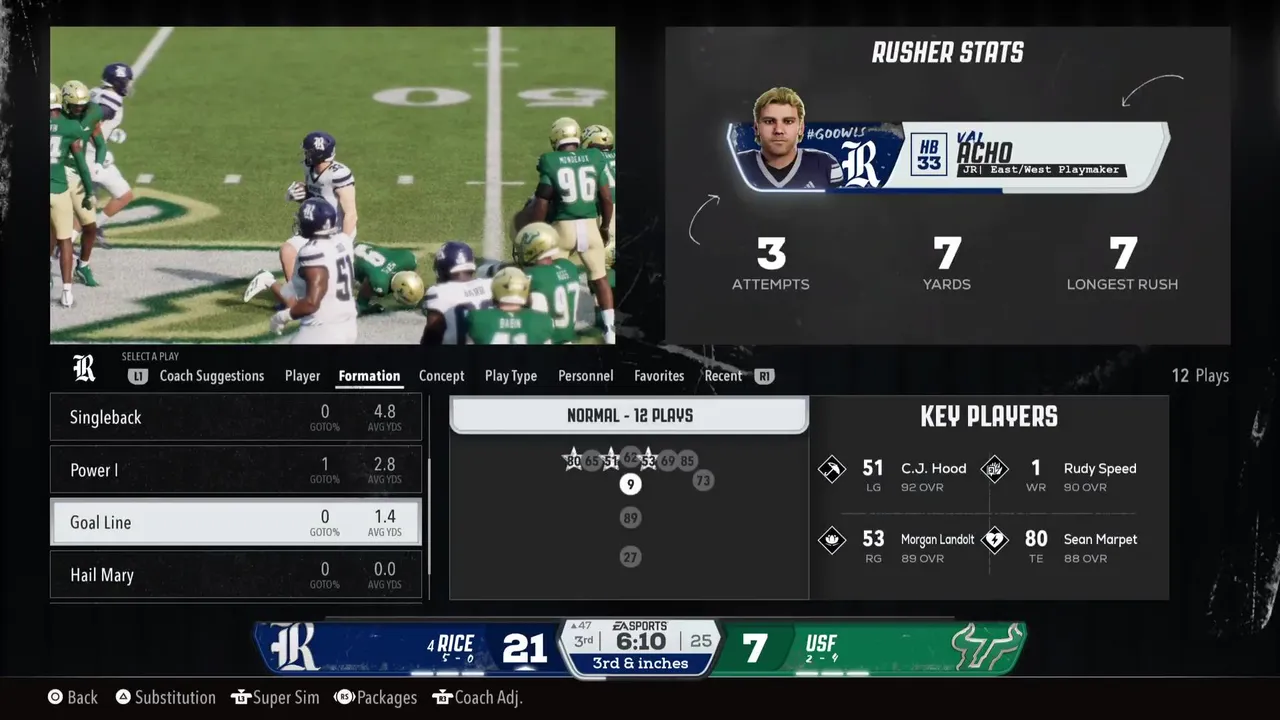This screenshot has height=720, width=1280.
Task: Click the 3 Attempts stat
Action: pyautogui.click(x=771, y=263)
